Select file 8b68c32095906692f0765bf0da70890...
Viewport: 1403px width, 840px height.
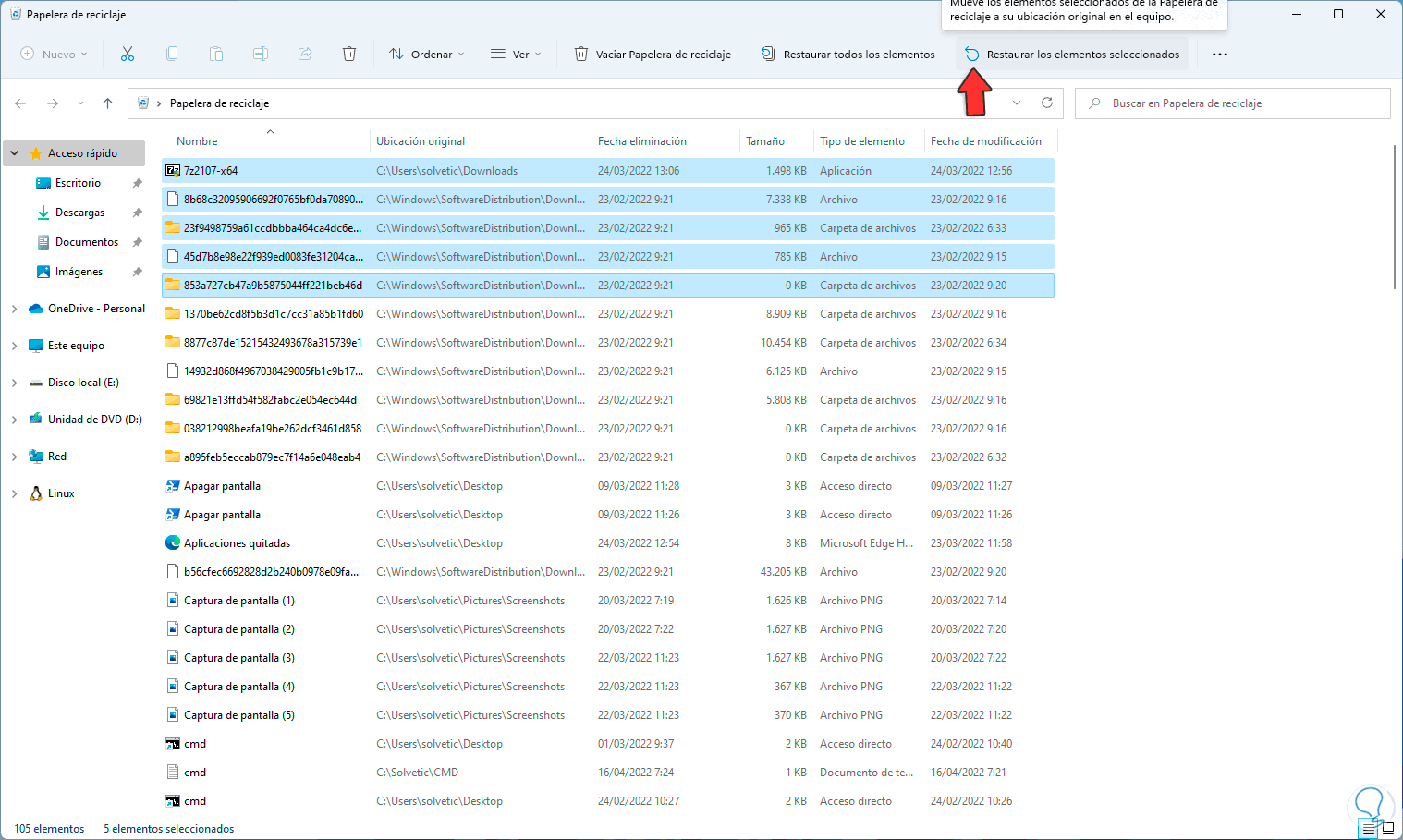tap(607, 200)
